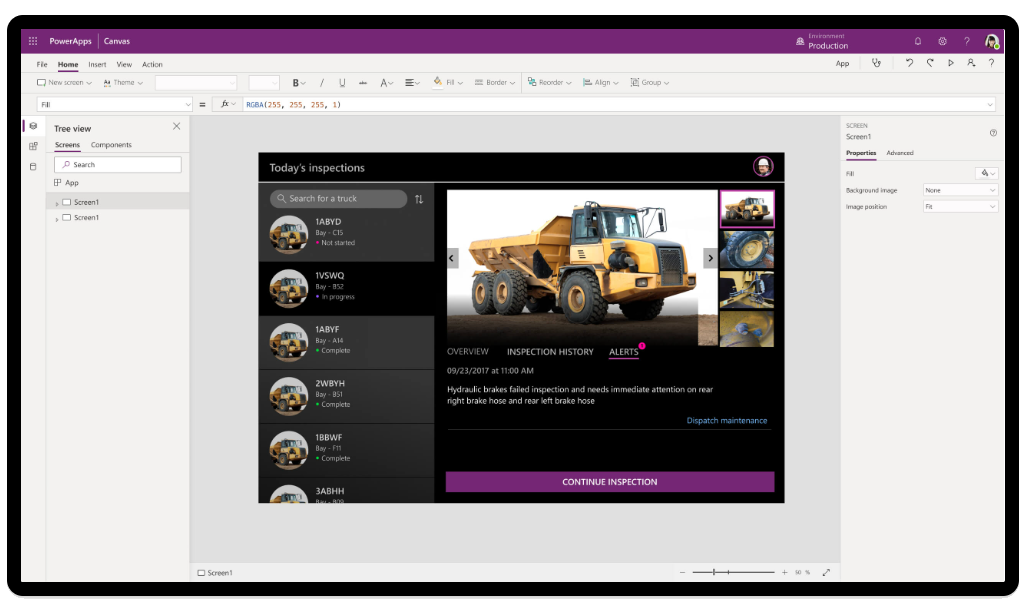Switch to the Components tab
The image size is (1032, 610).
[x=111, y=145]
